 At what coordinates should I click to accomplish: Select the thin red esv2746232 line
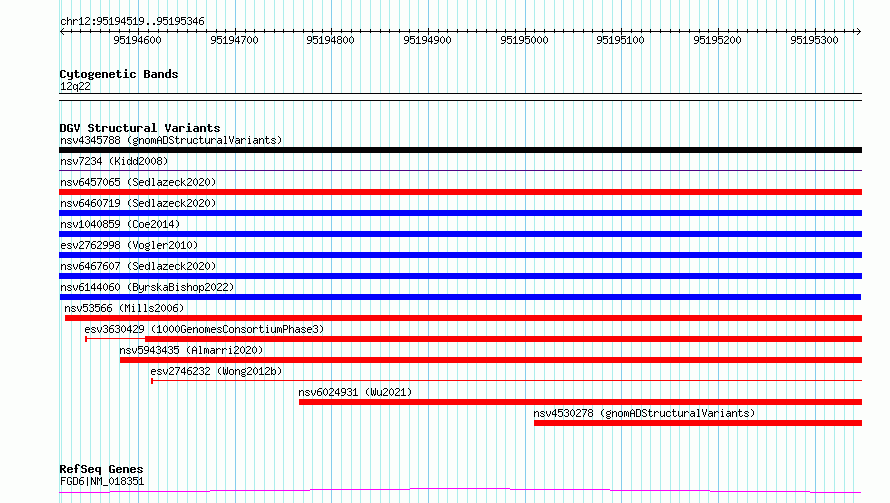click(x=506, y=380)
